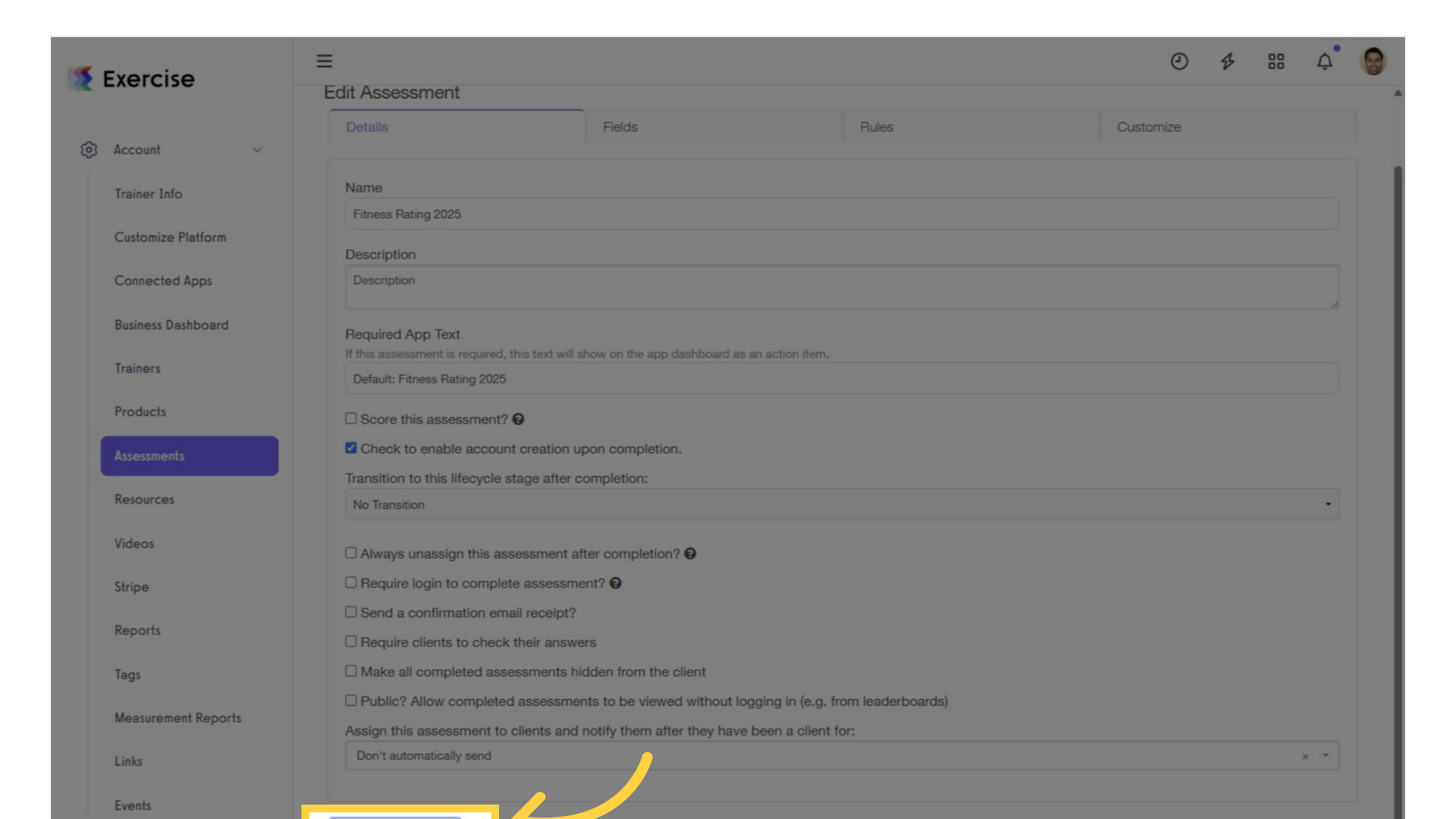Screen dimensions: 1456x819
Task: Check Require login to complete assessment
Action: click(351, 582)
